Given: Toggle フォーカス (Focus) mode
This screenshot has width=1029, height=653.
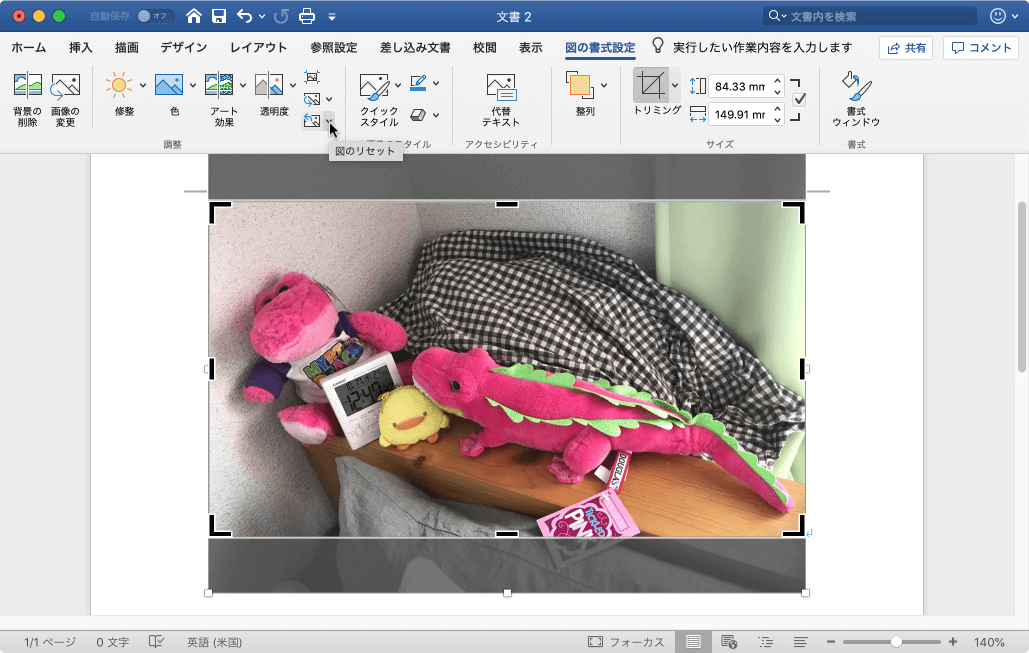Looking at the screenshot, I should tap(625, 642).
